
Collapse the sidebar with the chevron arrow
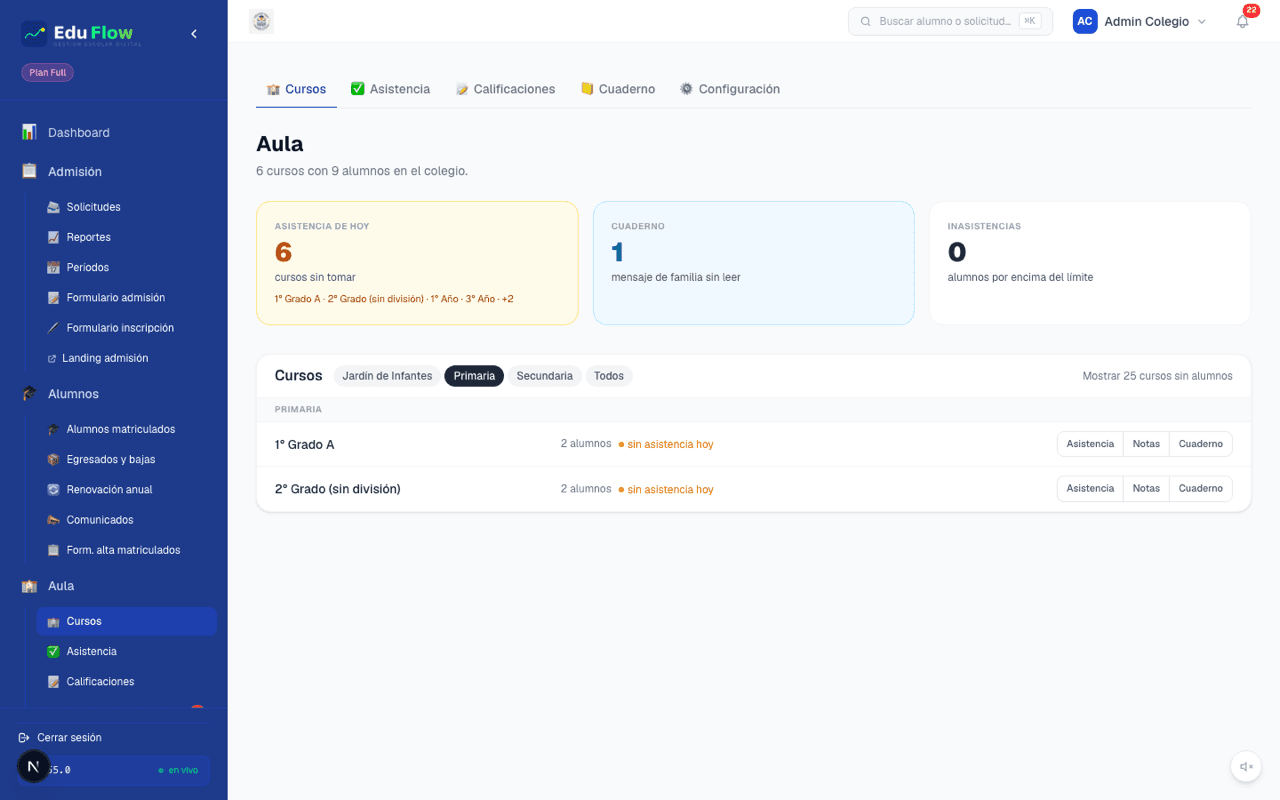194,34
